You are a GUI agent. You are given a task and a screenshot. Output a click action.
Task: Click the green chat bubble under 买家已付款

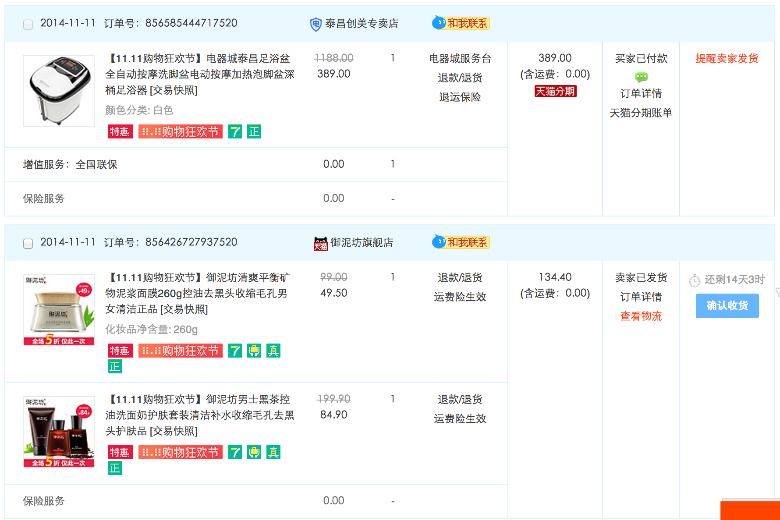tap(641, 77)
